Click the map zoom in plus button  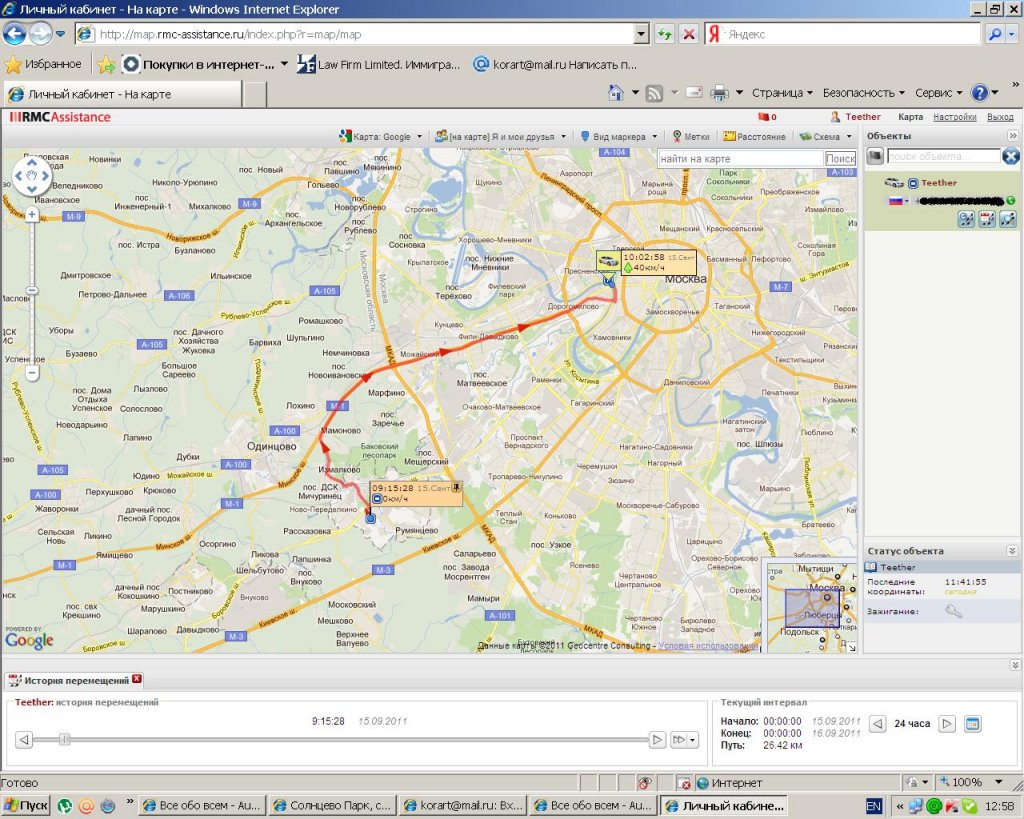click(x=31, y=214)
